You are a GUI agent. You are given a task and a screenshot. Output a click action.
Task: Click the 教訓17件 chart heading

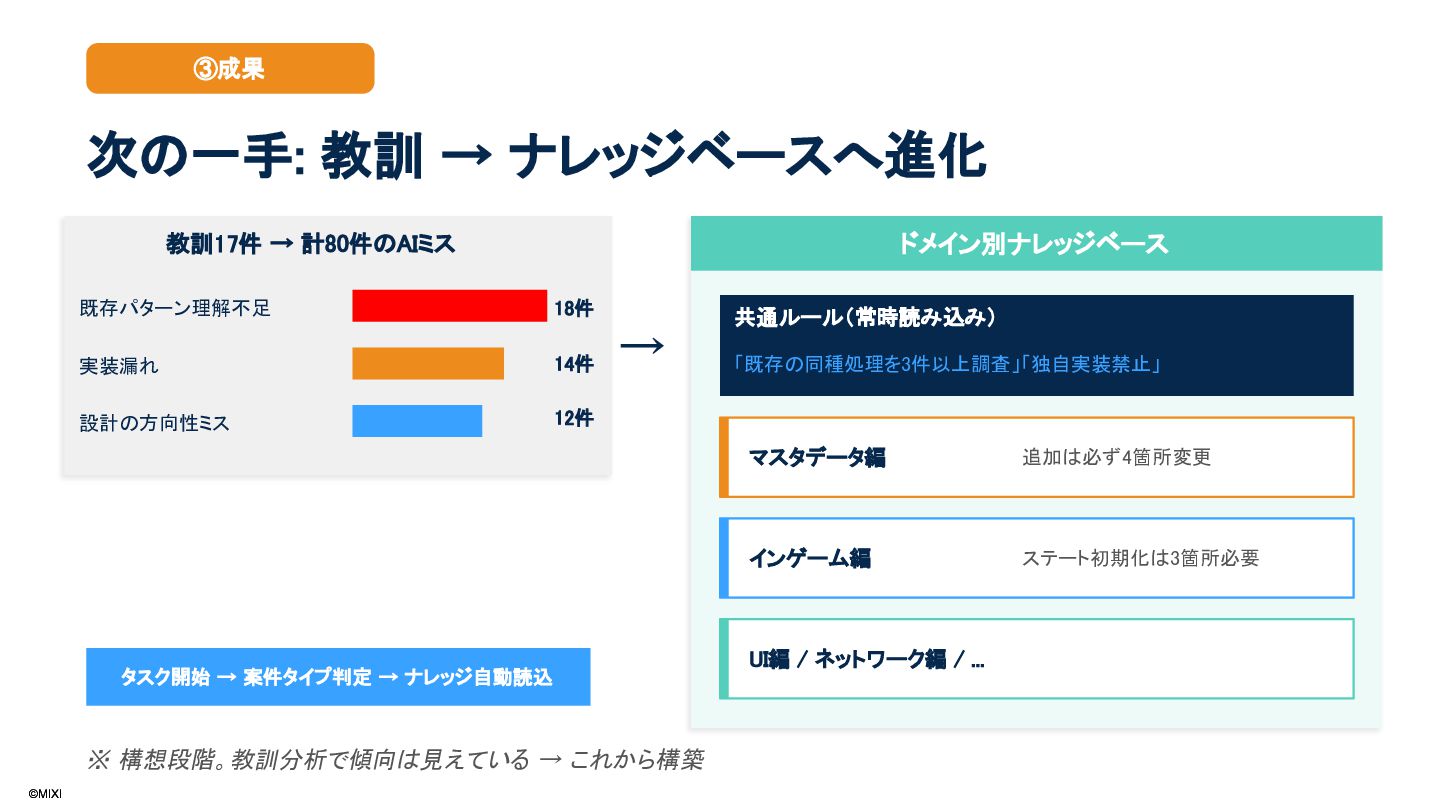[310, 244]
